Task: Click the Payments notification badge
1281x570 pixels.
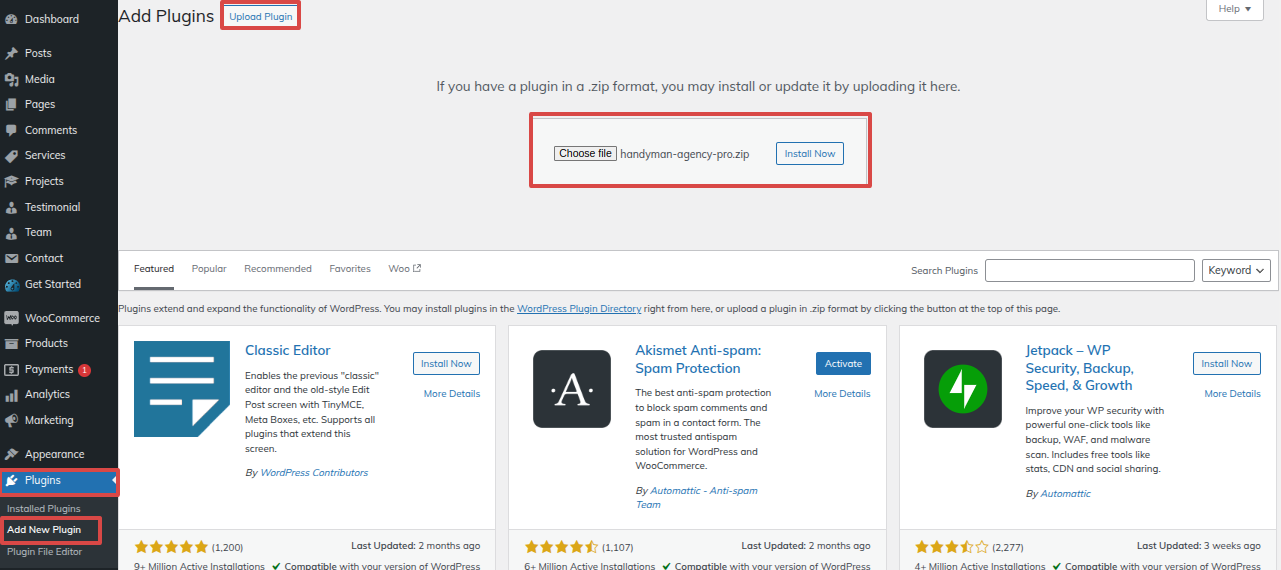Action: click(x=85, y=370)
